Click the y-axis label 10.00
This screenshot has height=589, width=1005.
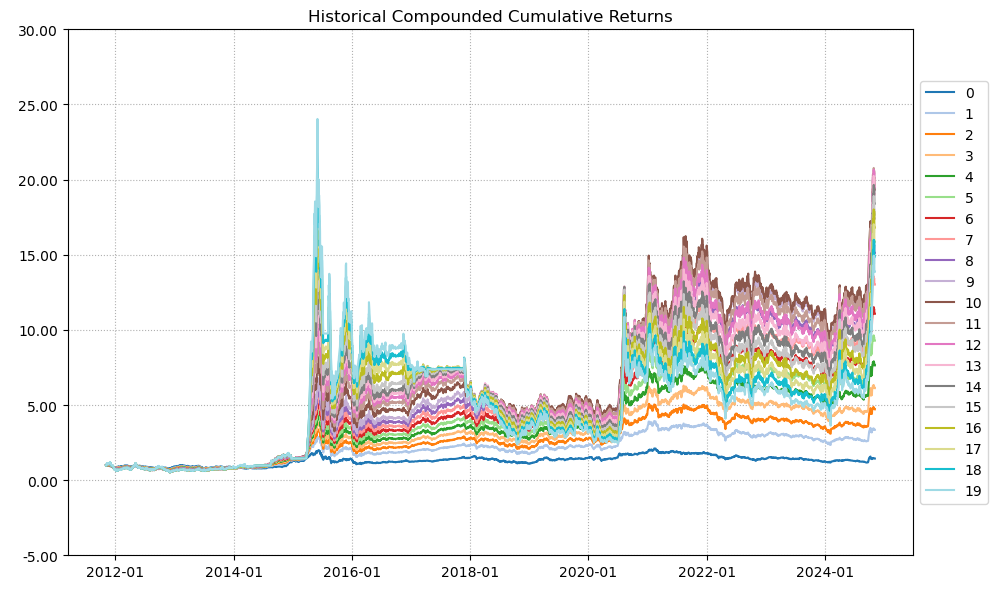coord(38,331)
